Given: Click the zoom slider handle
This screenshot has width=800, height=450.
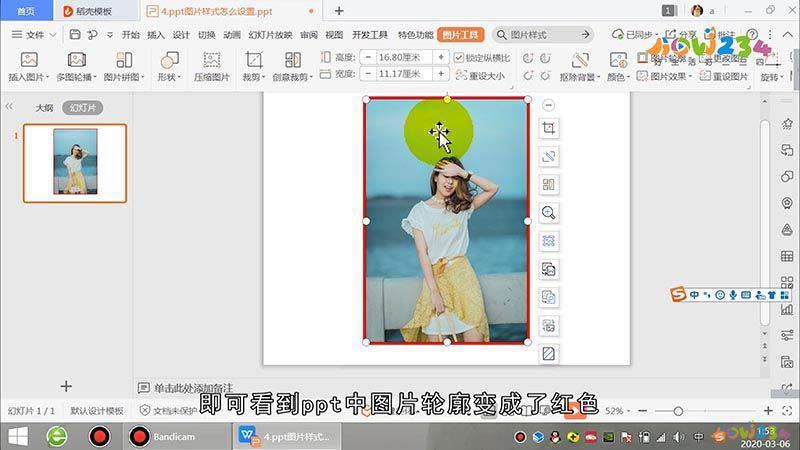Looking at the screenshot, I should [678, 411].
